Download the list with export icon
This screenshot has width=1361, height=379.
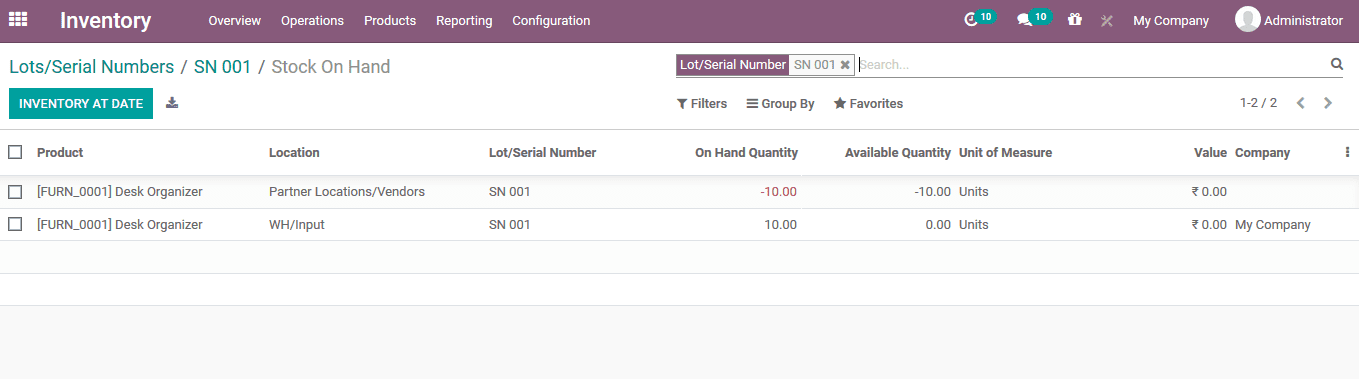172,103
